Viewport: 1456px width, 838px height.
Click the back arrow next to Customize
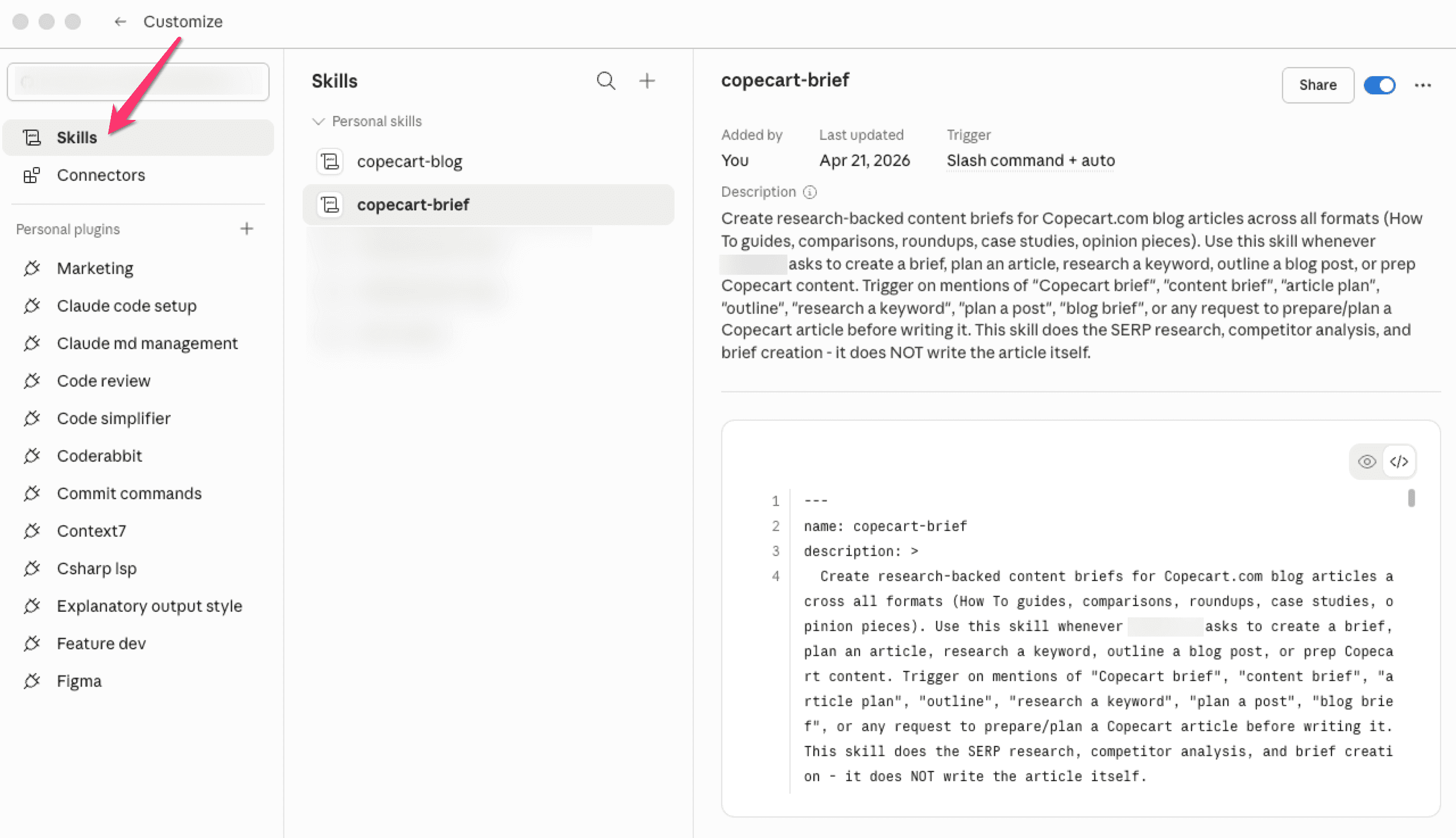pos(120,21)
